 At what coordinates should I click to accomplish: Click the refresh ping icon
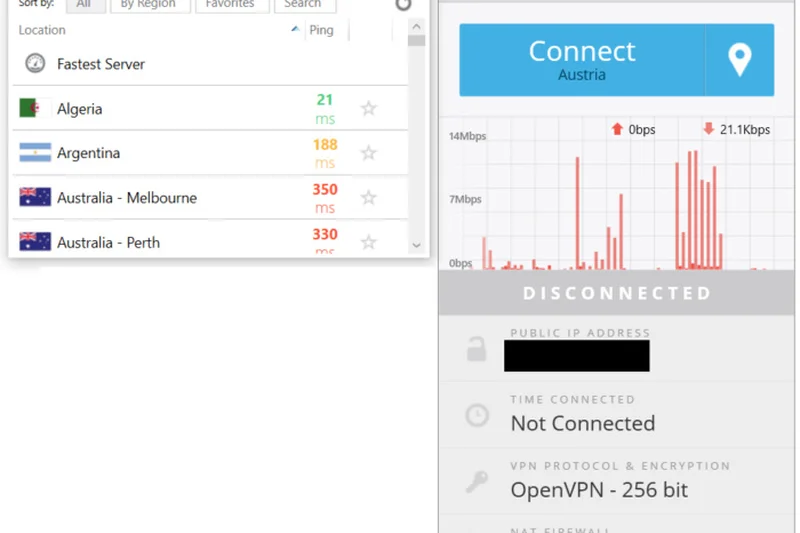[403, 4]
